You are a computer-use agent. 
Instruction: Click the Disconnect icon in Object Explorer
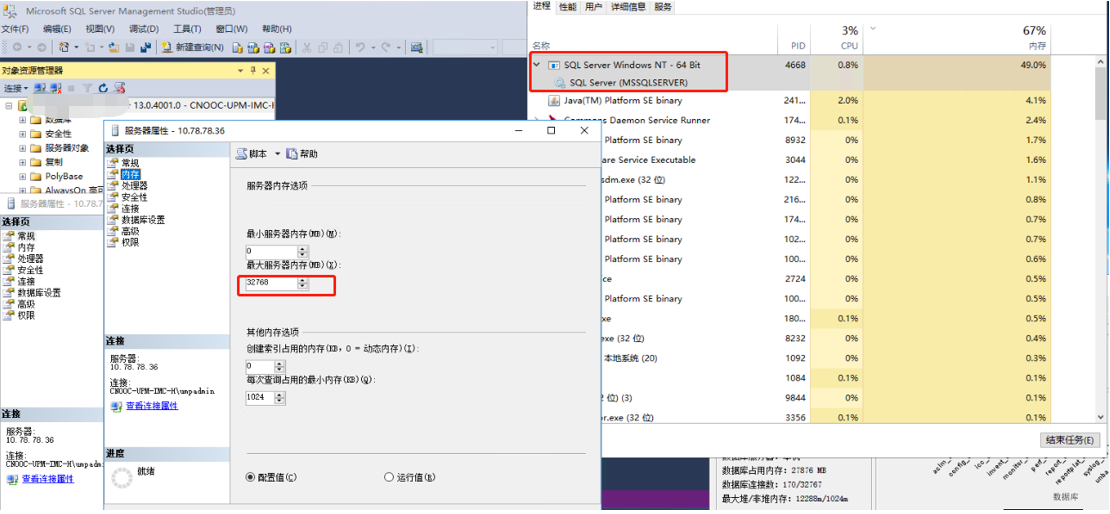point(56,88)
